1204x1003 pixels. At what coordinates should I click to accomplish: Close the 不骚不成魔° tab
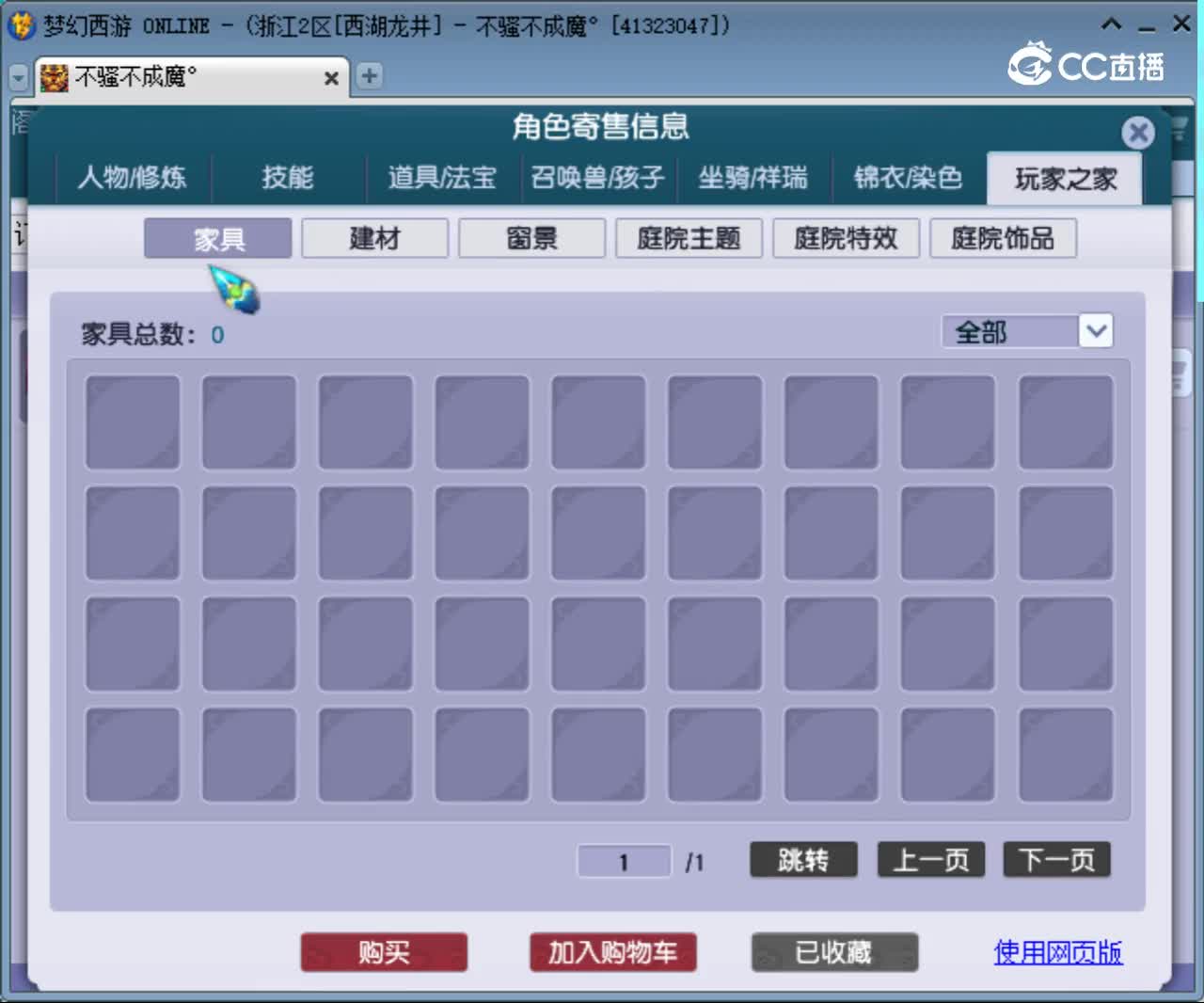331,78
